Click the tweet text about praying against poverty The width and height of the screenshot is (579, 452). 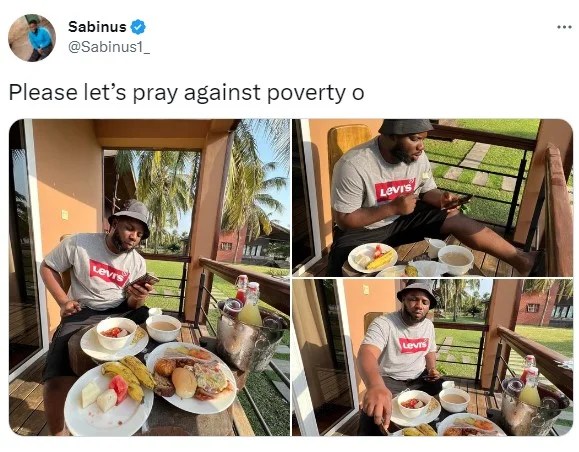pyautogui.click(x=186, y=92)
